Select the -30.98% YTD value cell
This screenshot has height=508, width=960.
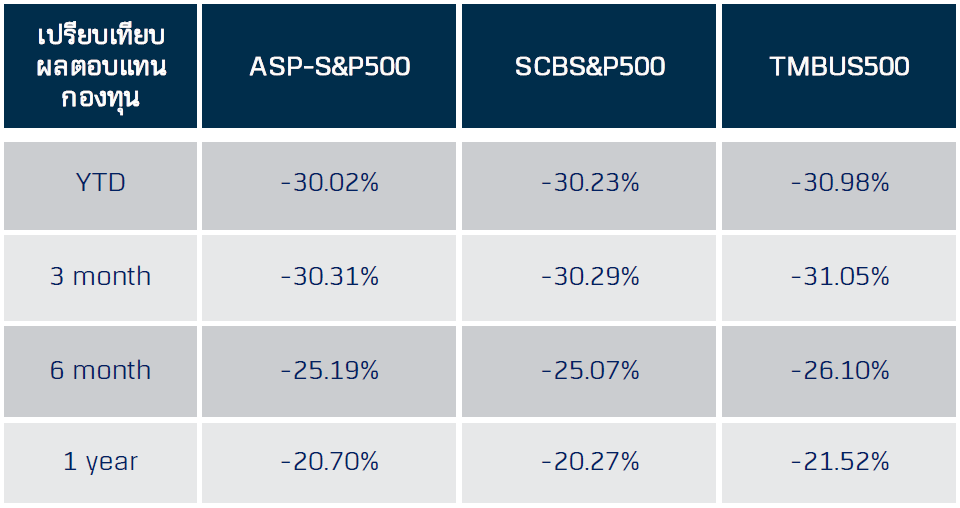[839, 184]
